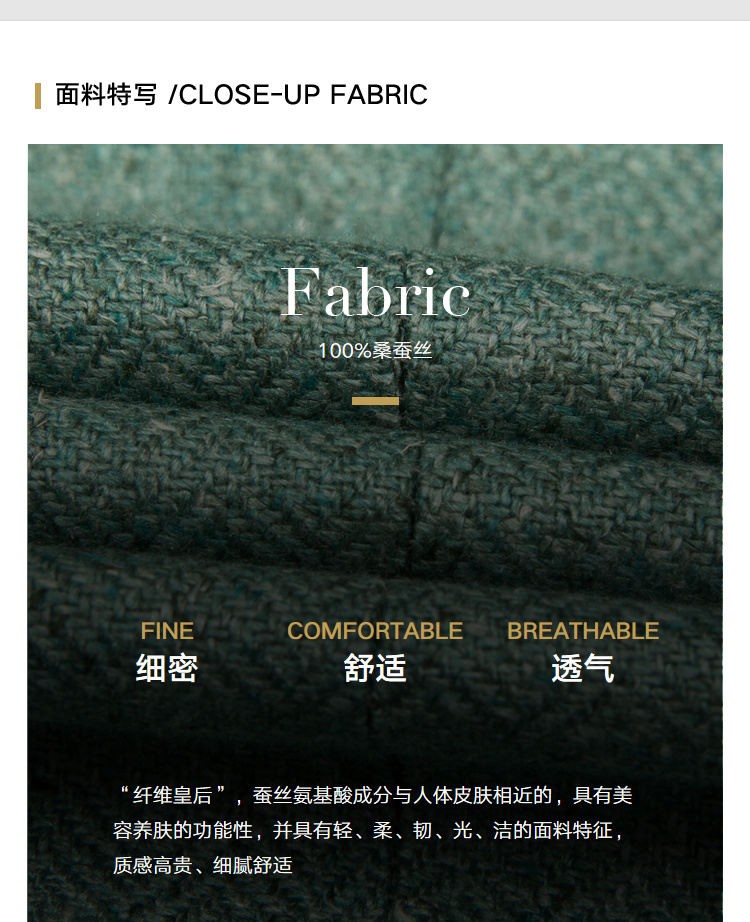Click the 面料特写 /CLOSE-UP FABRIC heading
The height and width of the screenshot is (922, 750).
pyautogui.click(x=241, y=95)
